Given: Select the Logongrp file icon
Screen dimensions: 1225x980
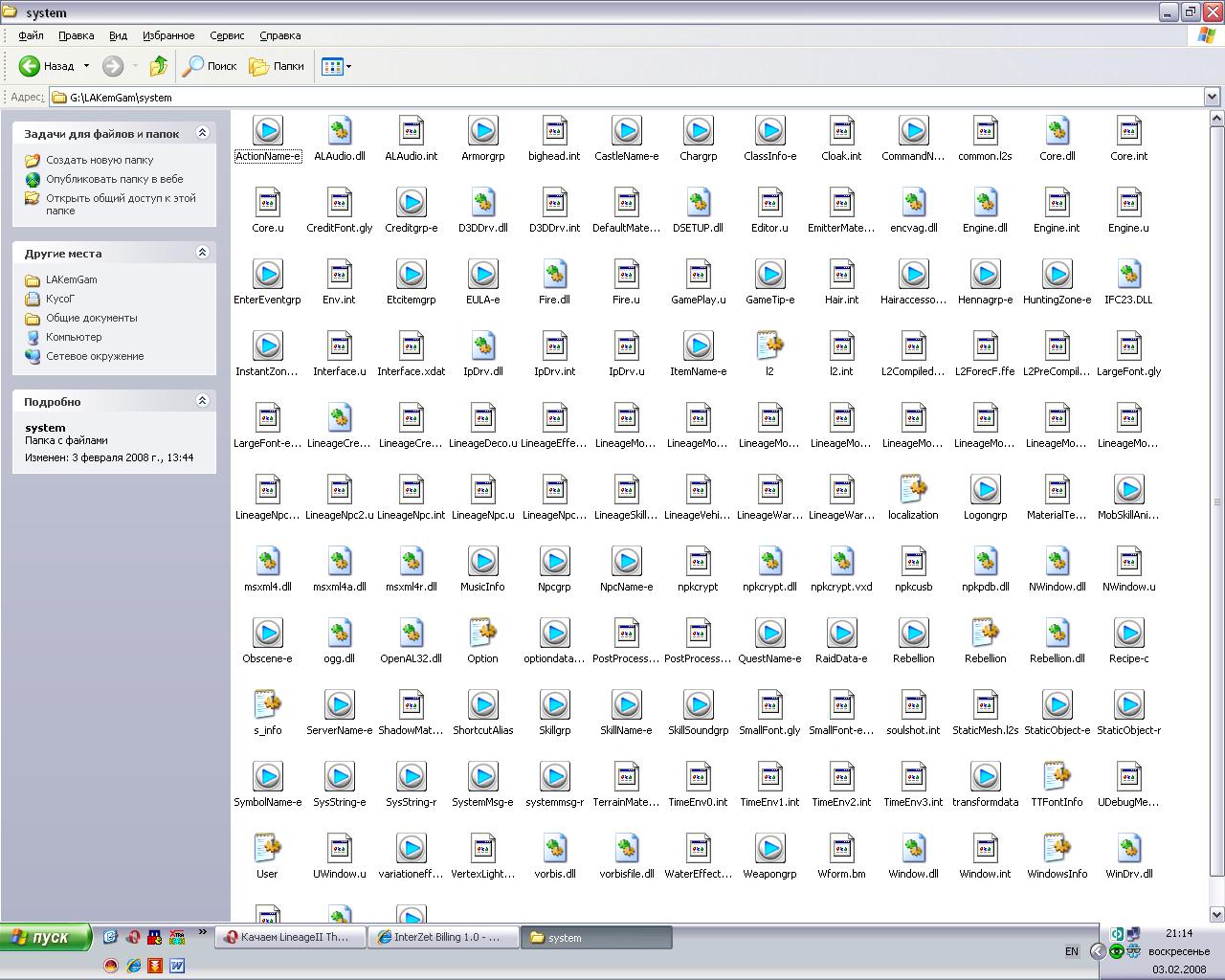Looking at the screenshot, I should click(x=986, y=489).
